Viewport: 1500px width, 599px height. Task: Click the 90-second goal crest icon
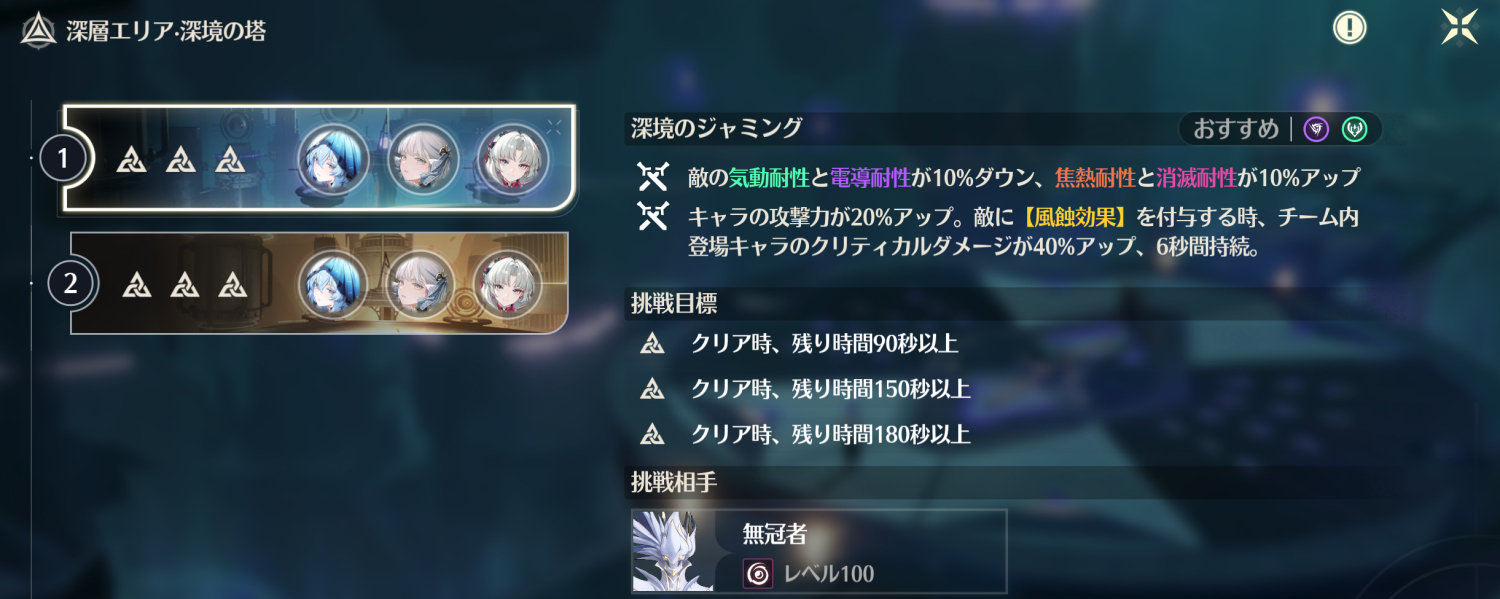[x=652, y=345]
